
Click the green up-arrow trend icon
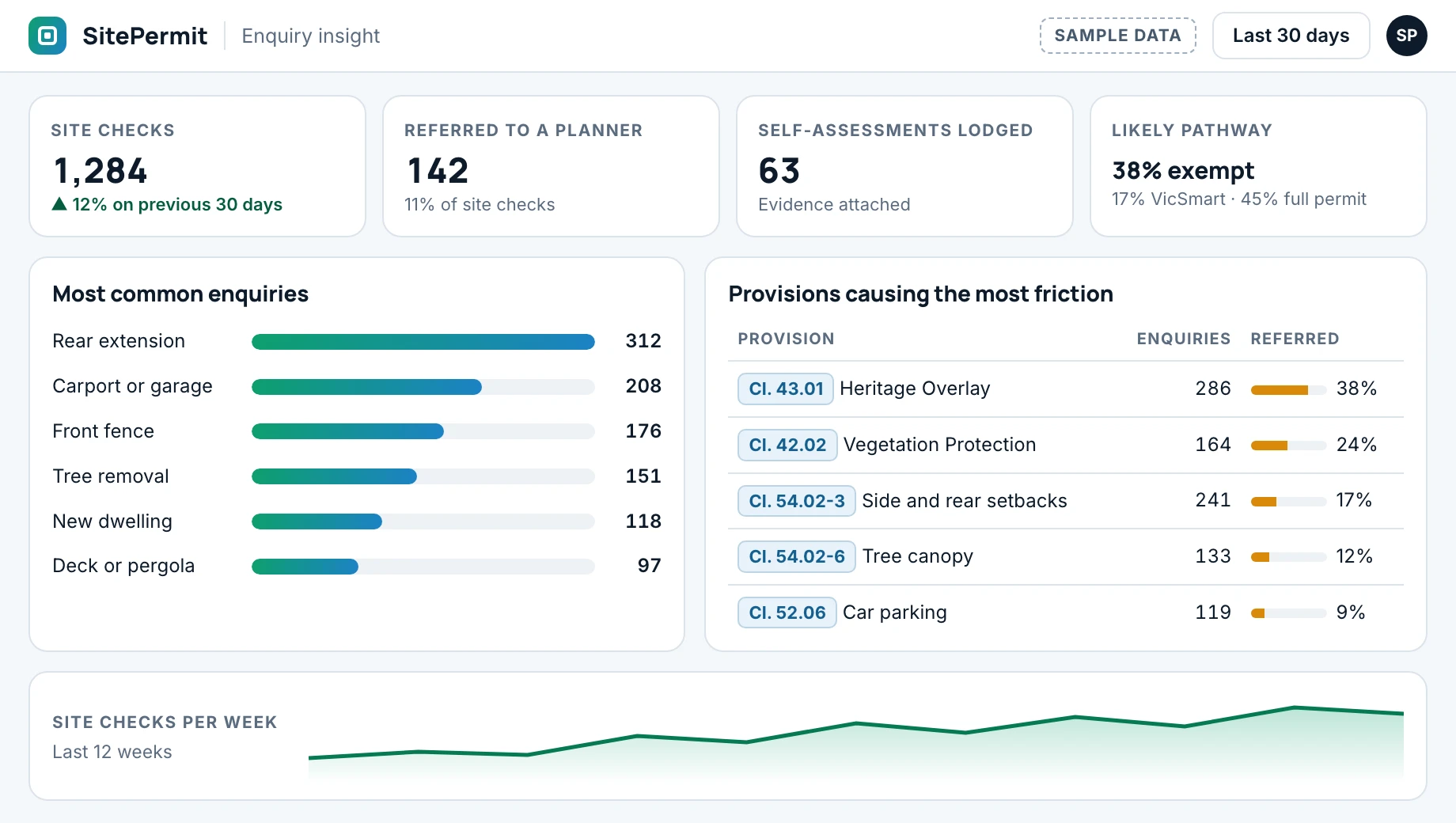point(59,204)
